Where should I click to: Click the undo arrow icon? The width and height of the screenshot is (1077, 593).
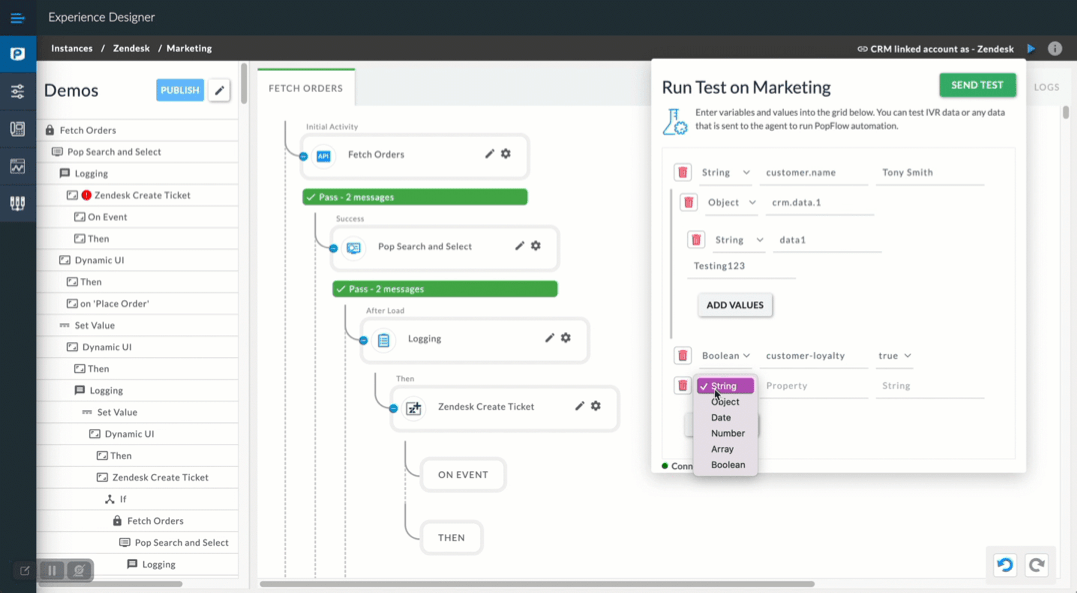[x=1005, y=565]
